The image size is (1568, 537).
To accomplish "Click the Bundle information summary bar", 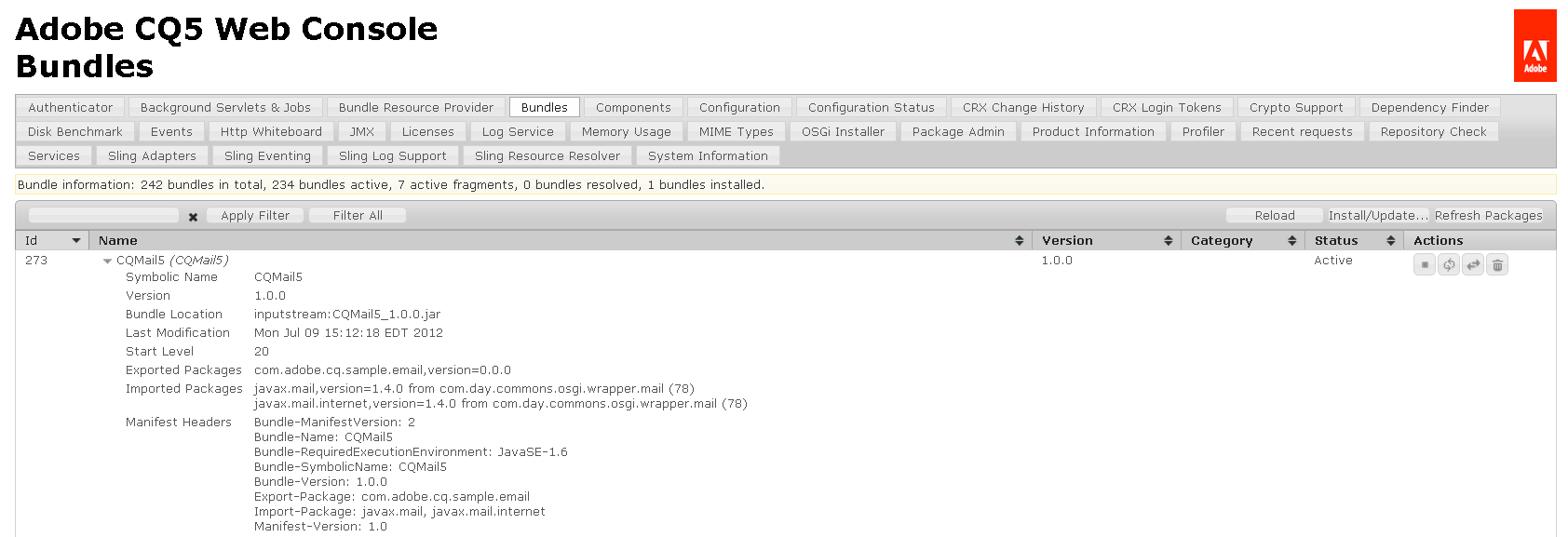I will (786, 185).
